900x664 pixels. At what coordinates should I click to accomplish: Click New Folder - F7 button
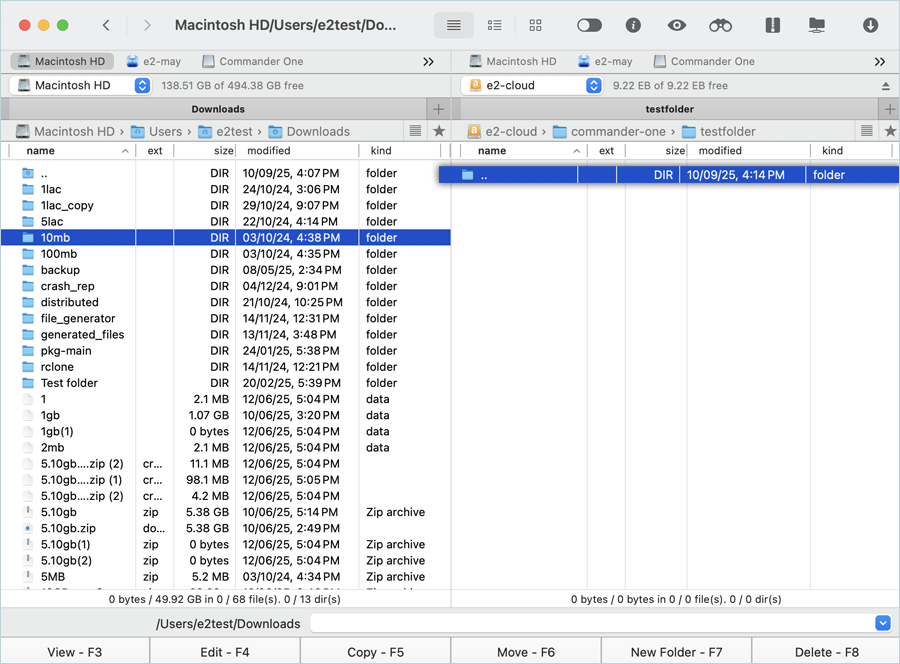[x=677, y=652]
